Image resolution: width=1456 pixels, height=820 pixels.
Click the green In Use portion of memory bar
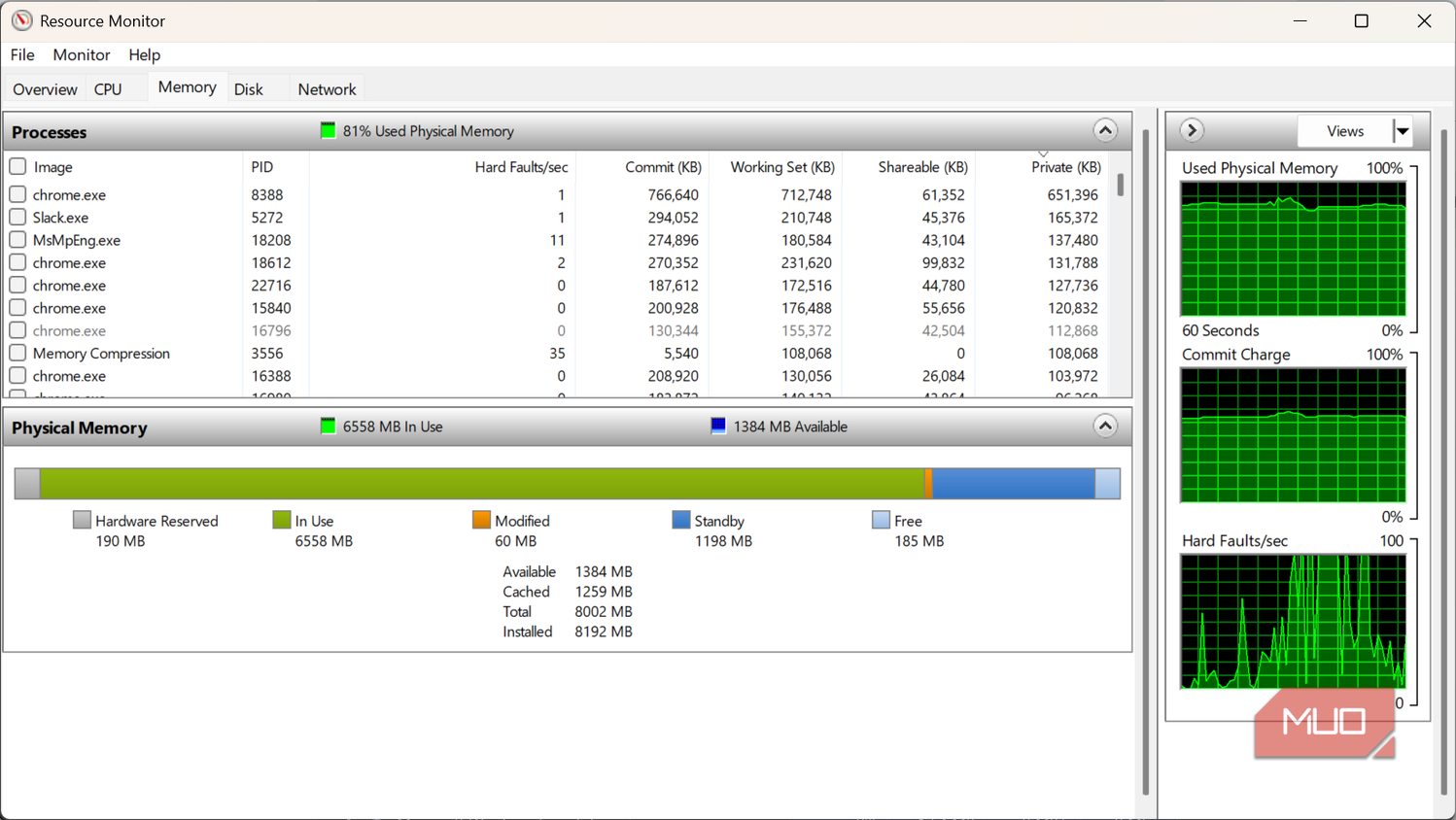pyautogui.click(x=482, y=483)
